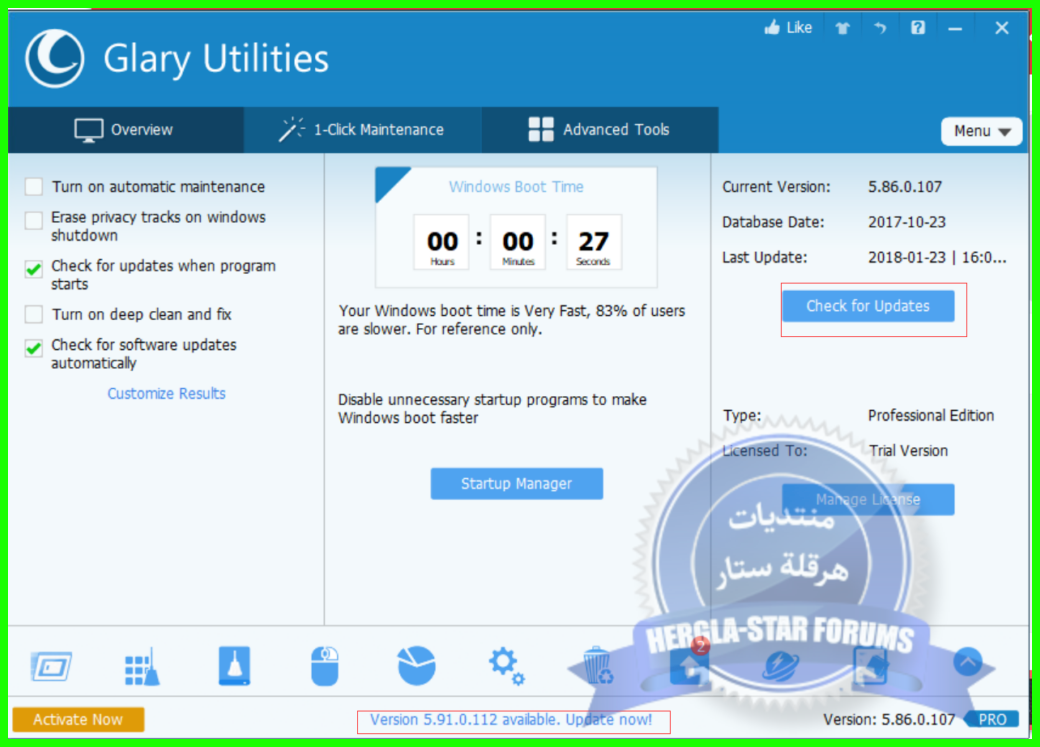Click Disable unnecessary startup programs text
1040x747 pixels.
coord(492,409)
